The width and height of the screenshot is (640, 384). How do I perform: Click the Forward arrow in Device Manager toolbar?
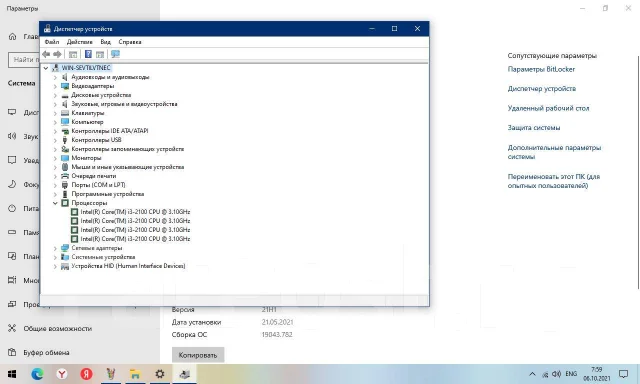click(57, 54)
